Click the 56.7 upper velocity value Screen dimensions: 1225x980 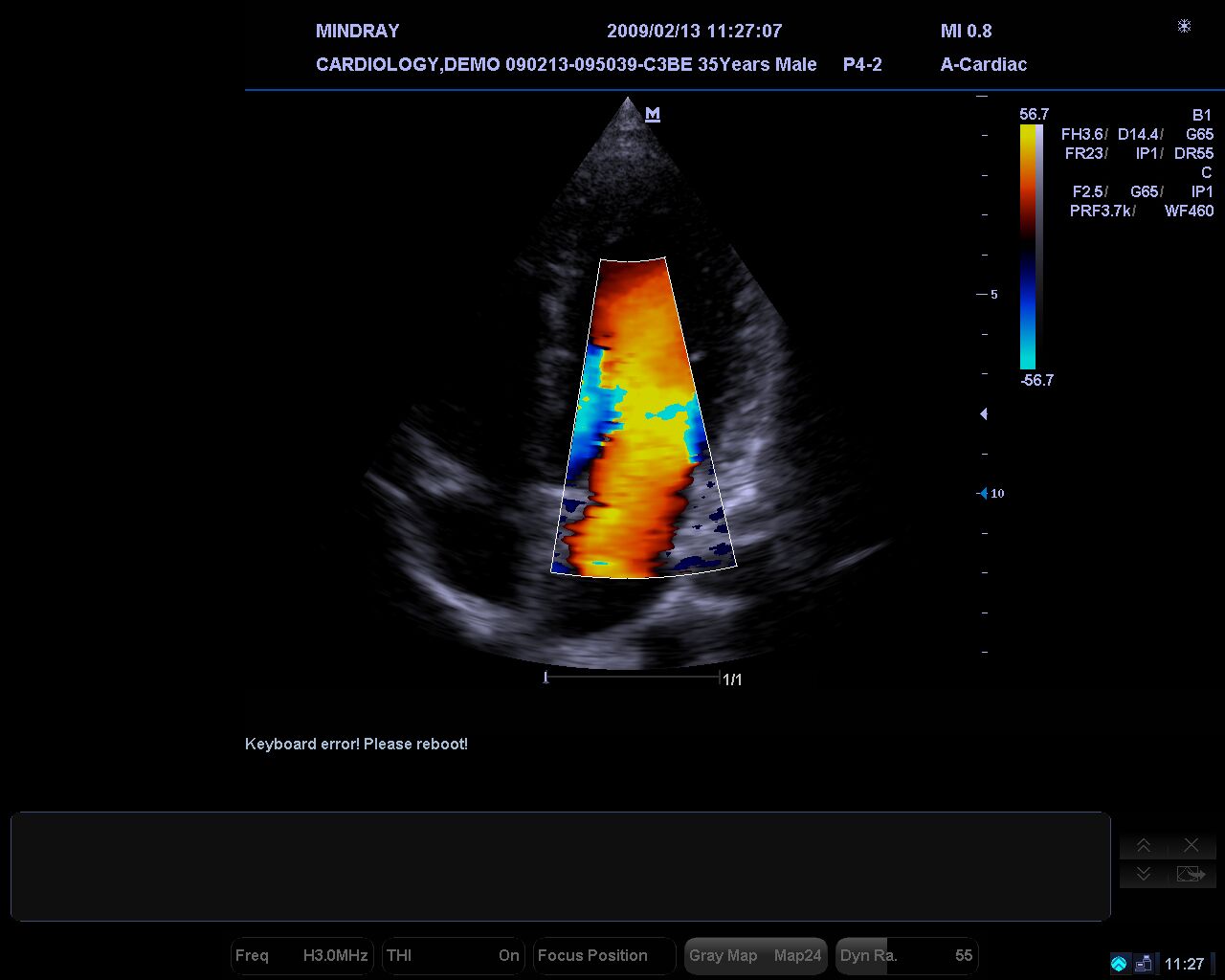pyautogui.click(x=1035, y=114)
